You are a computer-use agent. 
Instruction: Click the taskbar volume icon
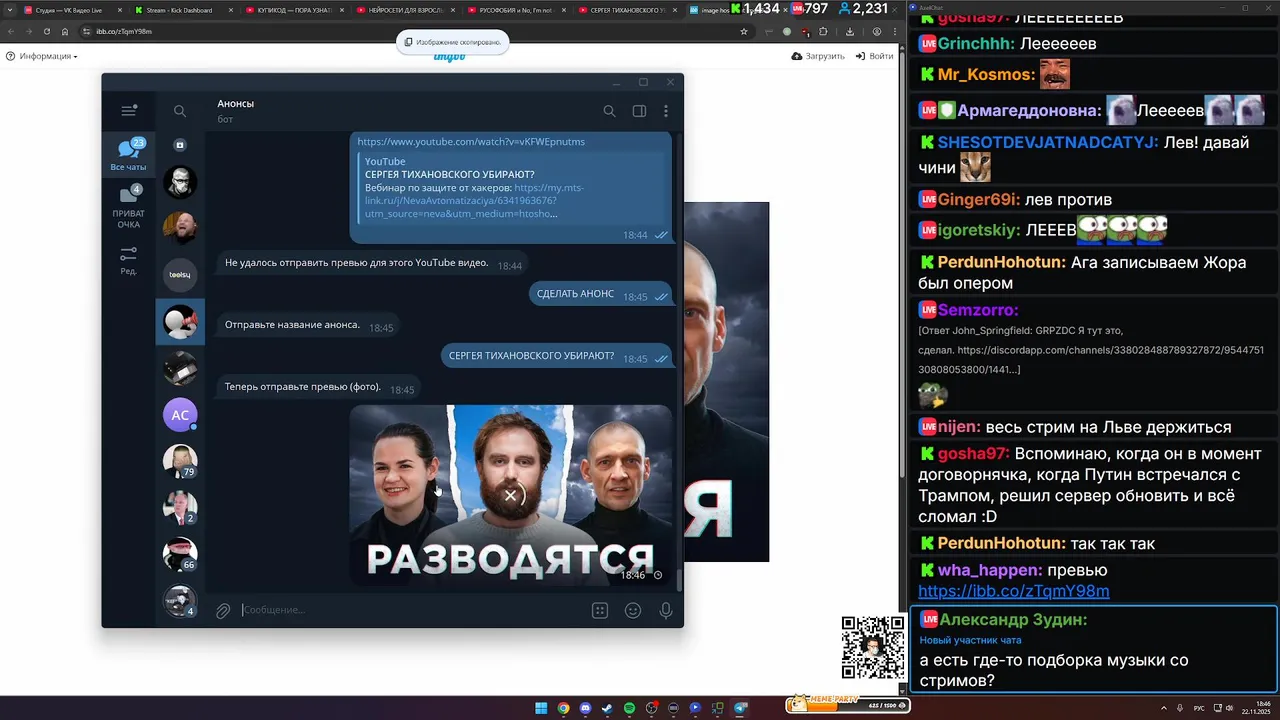pyautogui.click(x=1228, y=708)
